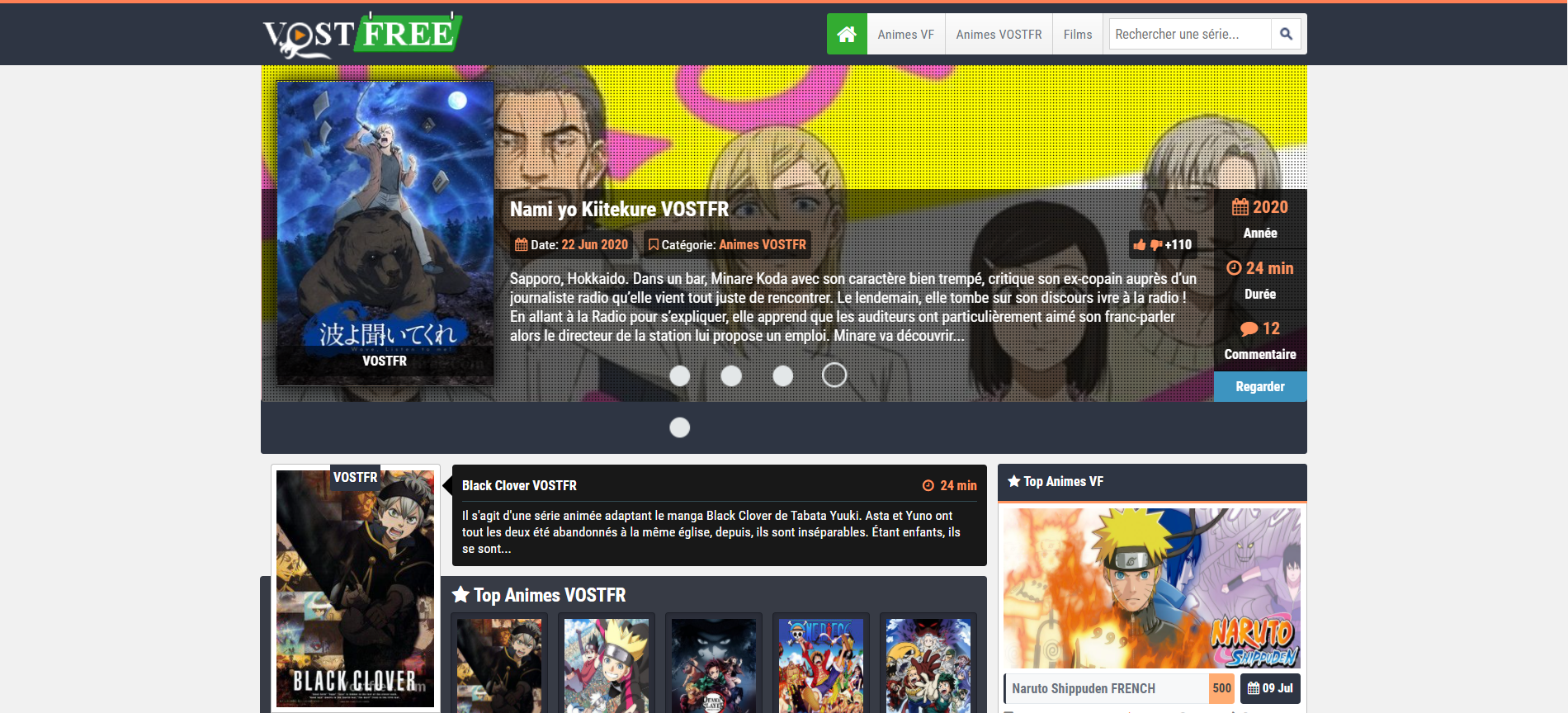Open the My Hero Academia top anime thumbnail

click(928, 665)
